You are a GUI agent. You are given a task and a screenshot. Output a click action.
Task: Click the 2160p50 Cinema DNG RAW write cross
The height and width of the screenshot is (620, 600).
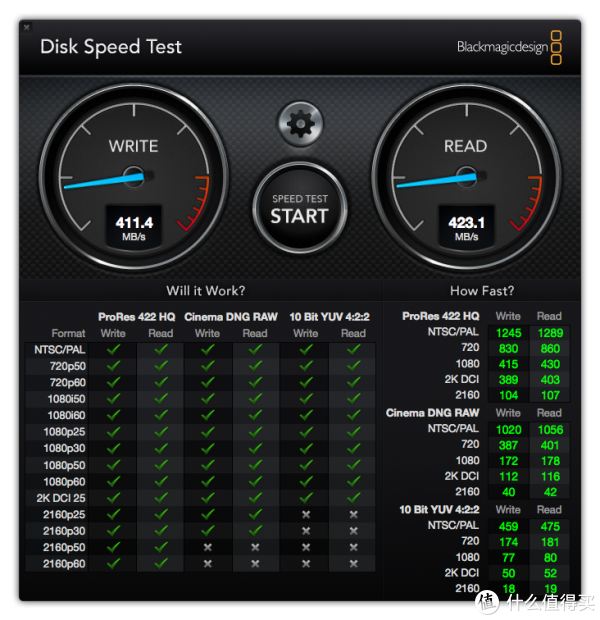(x=208, y=547)
